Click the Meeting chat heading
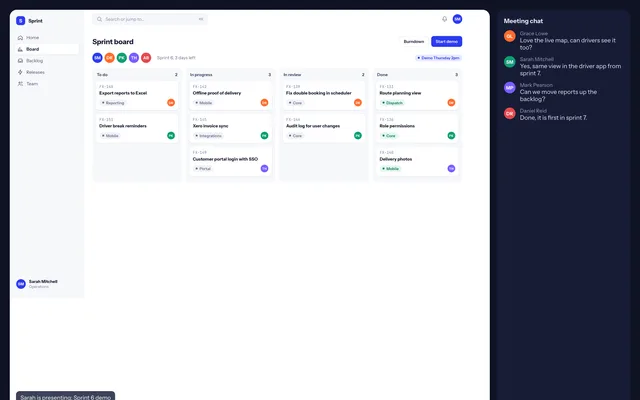Viewport: 640px width, 400px height. pos(523,21)
